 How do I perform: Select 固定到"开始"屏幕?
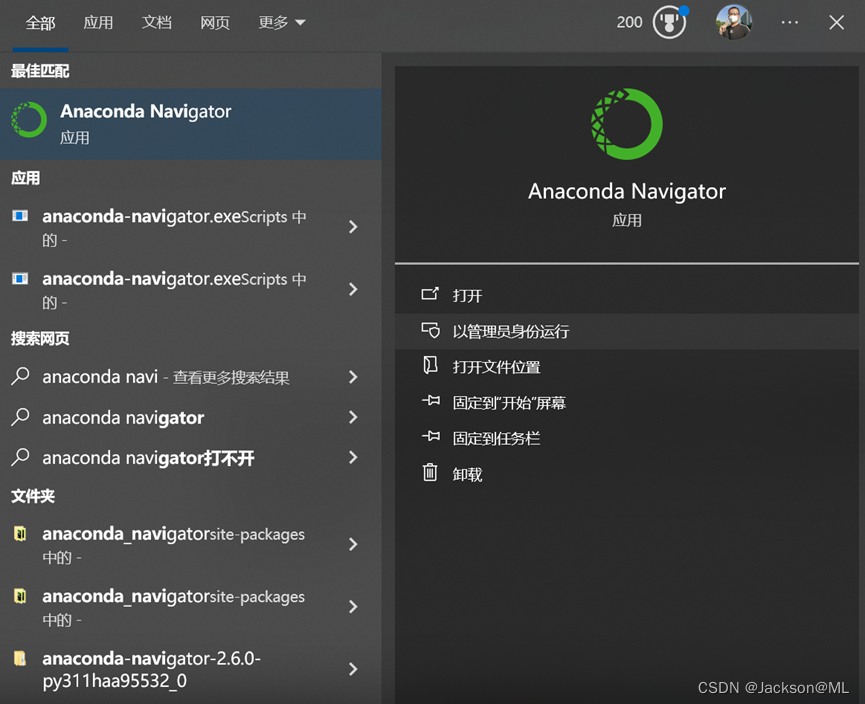pos(627,403)
